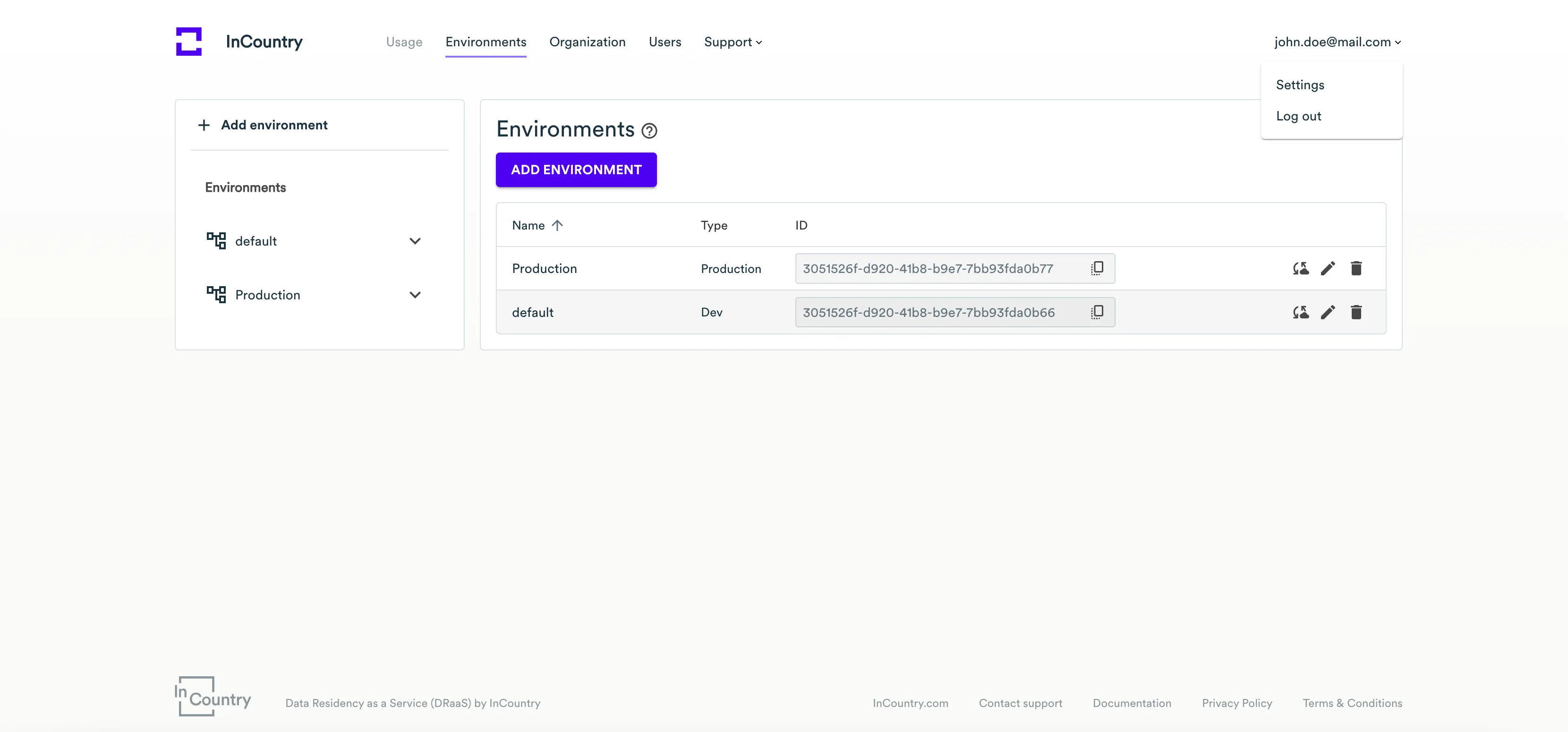Edit the default environment row

[x=1328, y=312]
